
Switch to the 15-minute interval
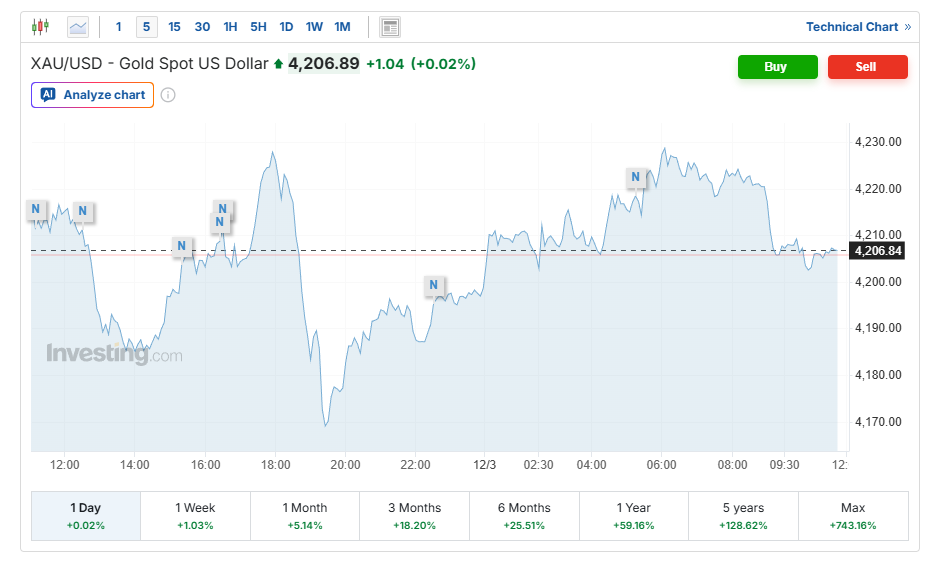click(x=175, y=27)
